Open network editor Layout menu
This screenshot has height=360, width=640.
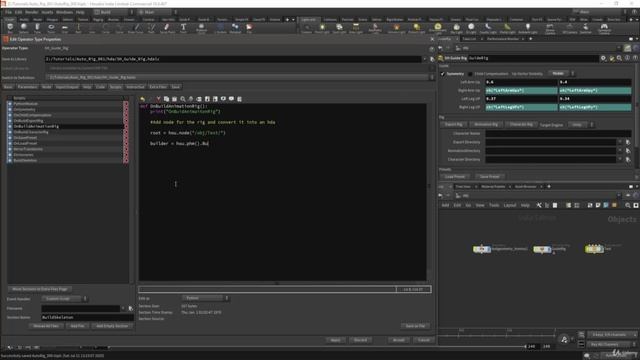(x=510, y=205)
